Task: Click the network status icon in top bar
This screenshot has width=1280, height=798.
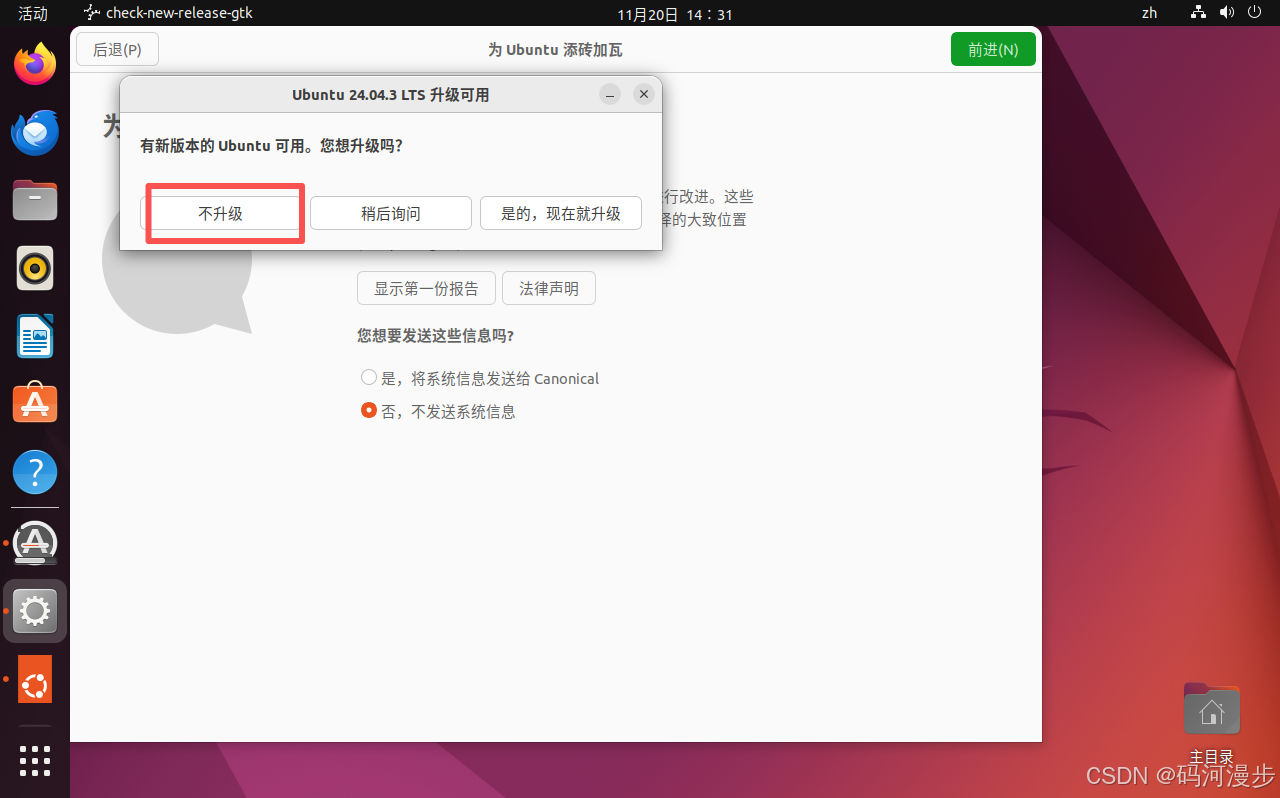Action: pyautogui.click(x=1199, y=13)
